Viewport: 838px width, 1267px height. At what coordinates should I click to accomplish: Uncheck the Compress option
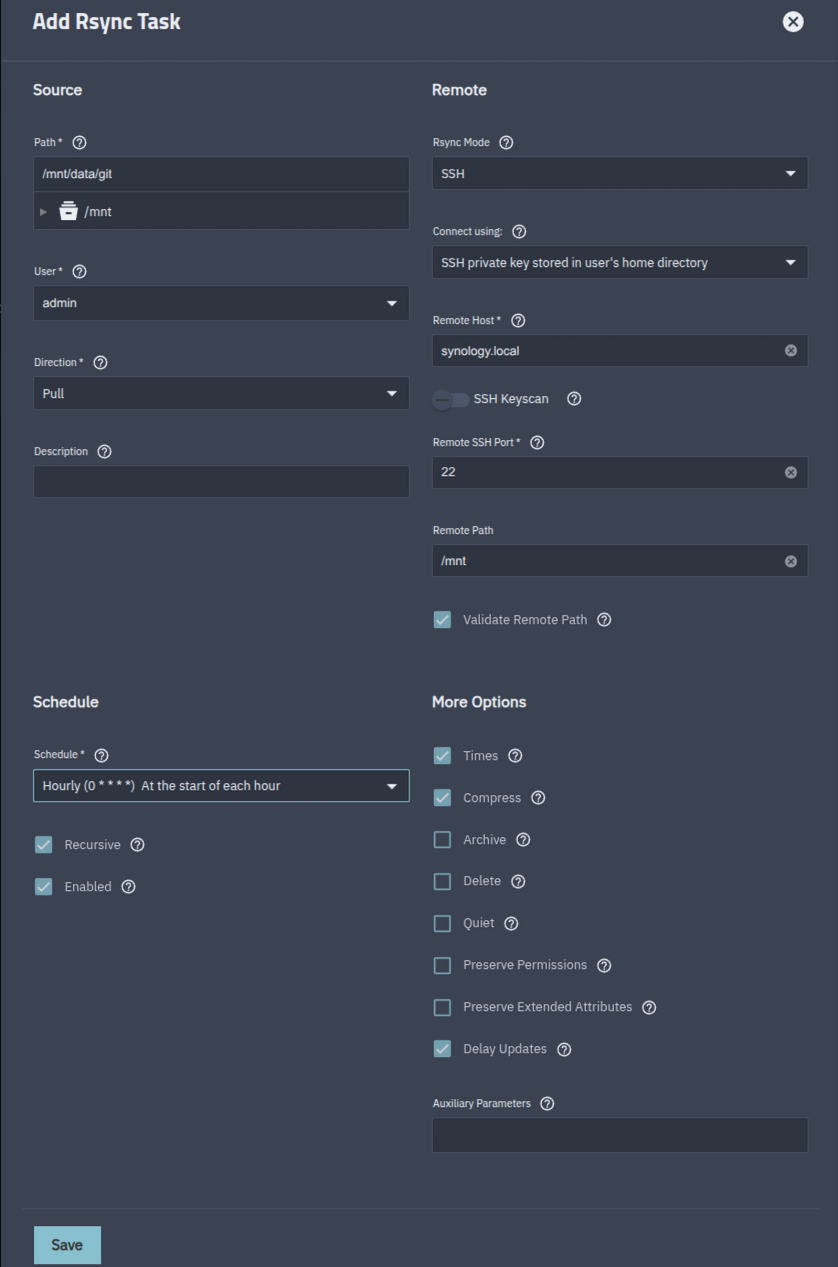pos(442,798)
